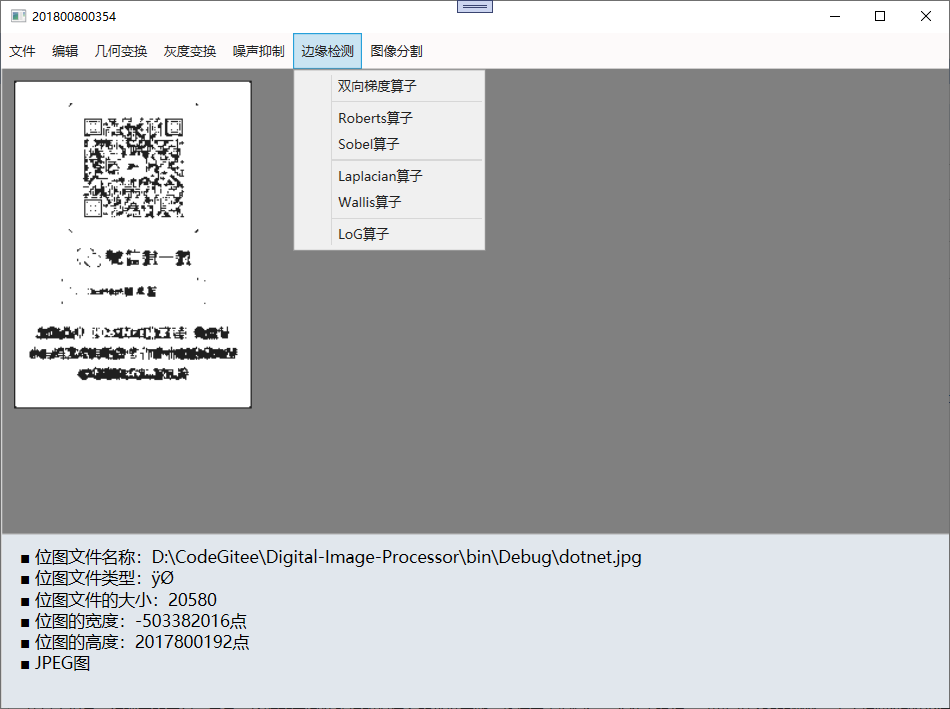Open the 几何变换 menu

(x=121, y=52)
